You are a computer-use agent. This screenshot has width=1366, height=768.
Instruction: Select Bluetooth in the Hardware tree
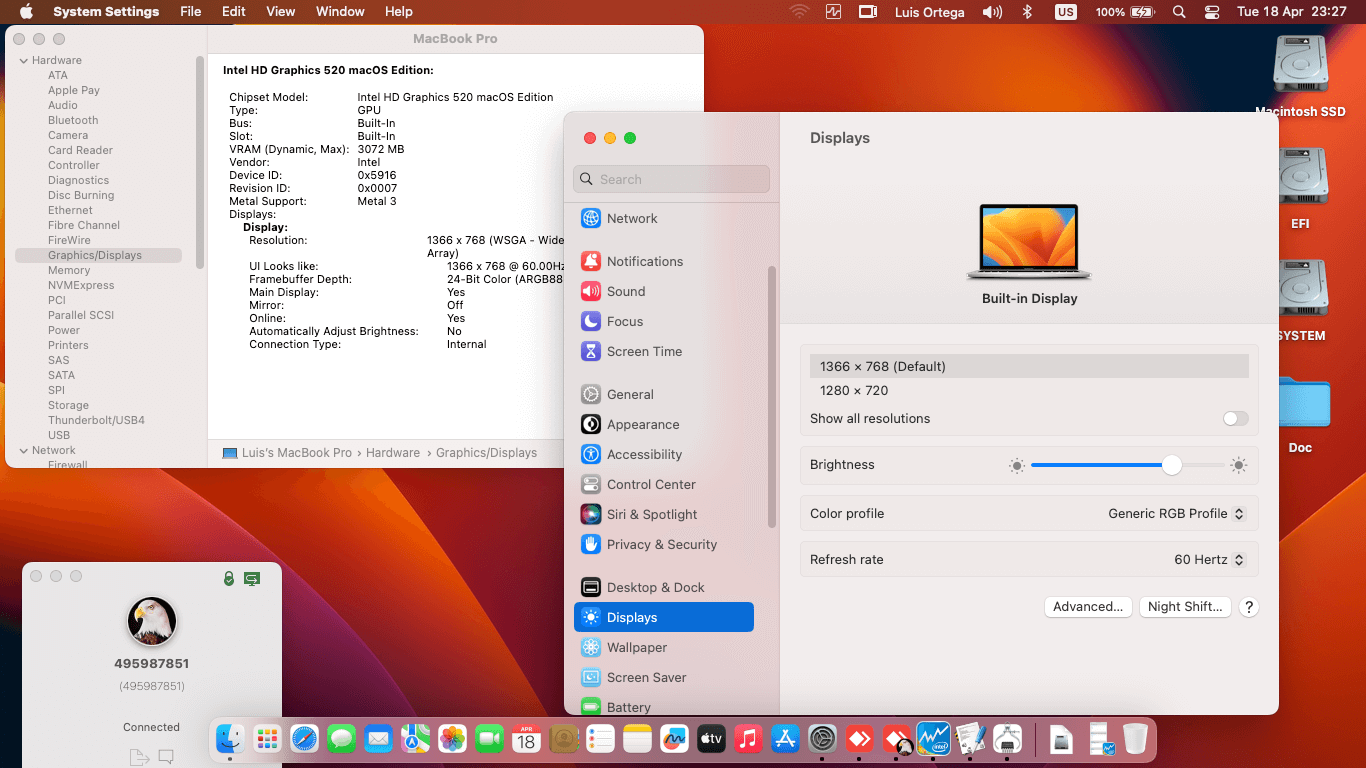[73, 121]
